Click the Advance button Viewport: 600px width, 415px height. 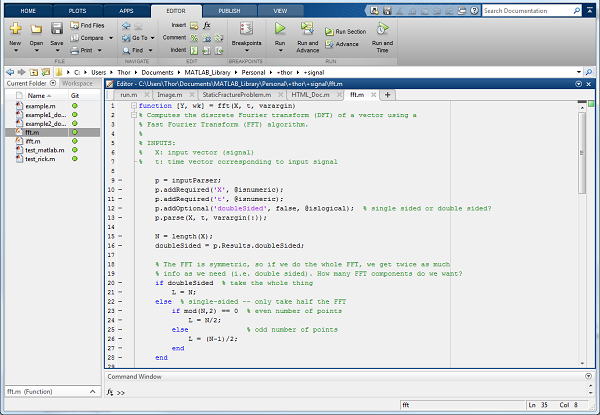pos(342,44)
